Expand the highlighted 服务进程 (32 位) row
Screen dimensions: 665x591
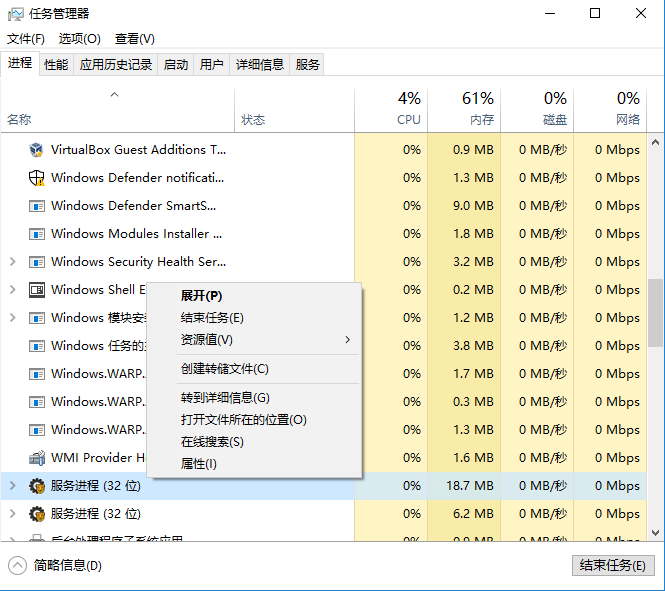point(13,486)
